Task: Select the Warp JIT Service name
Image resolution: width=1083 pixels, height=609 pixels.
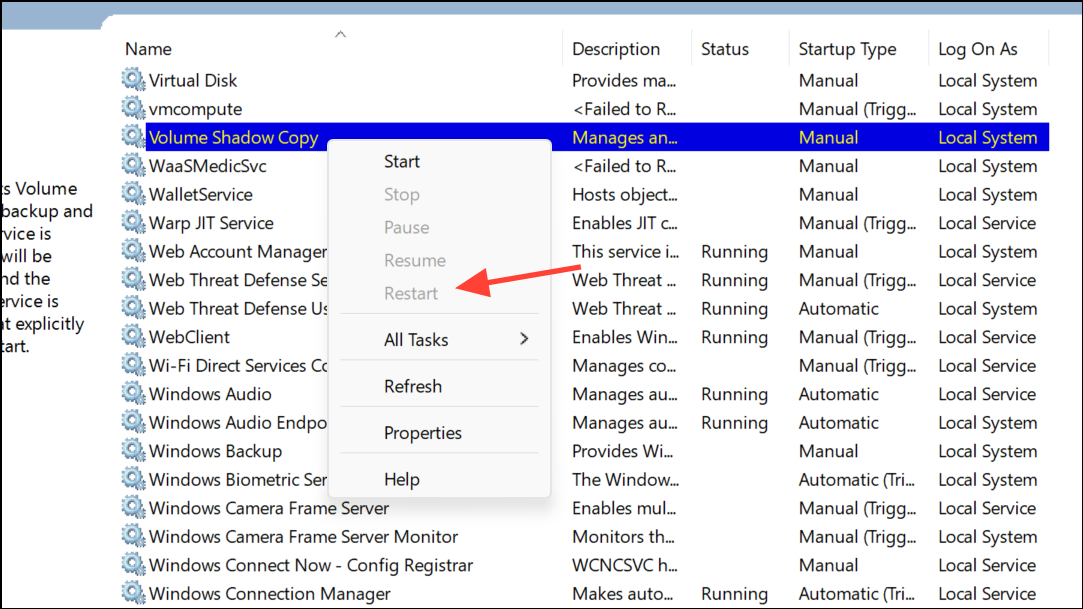Action: (x=211, y=223)
